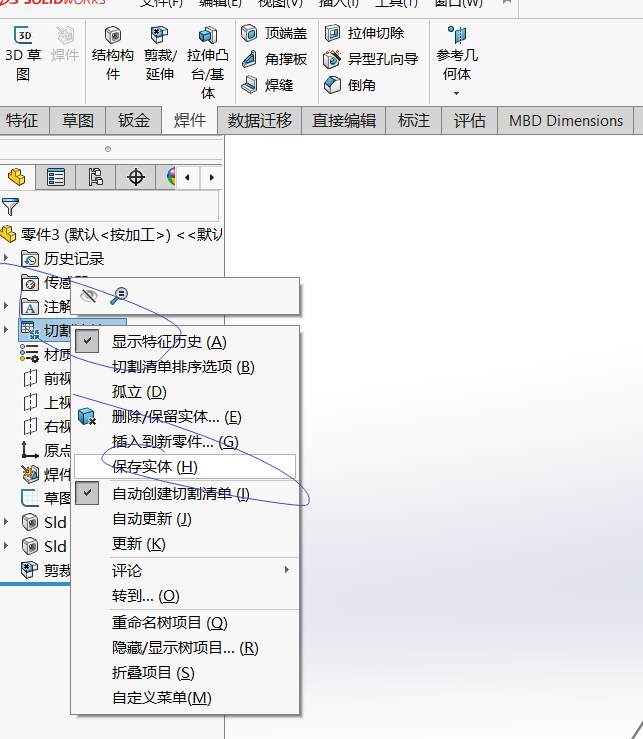The image size is (643, 739).
Task: Select 拉伸切除 extruded cut tool
Action: [364, 33]
